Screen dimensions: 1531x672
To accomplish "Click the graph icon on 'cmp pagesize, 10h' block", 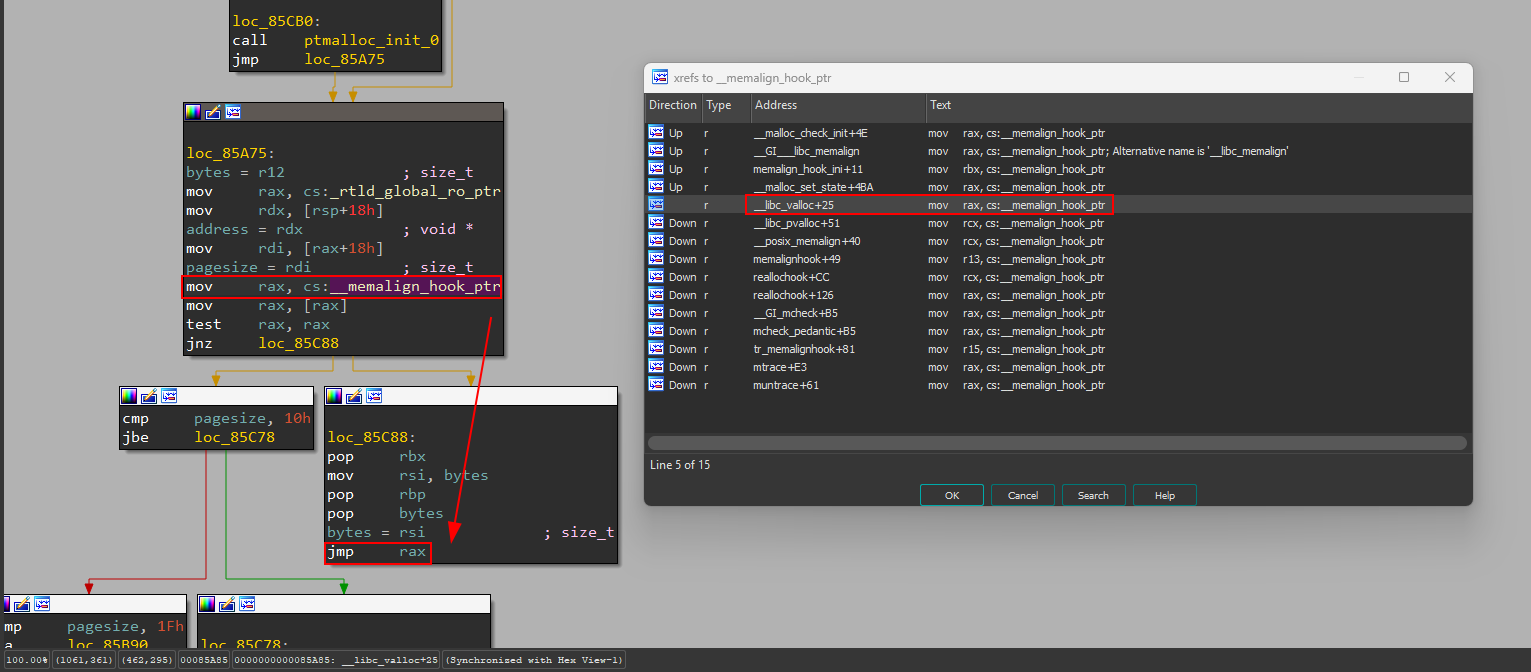I will (168, 396).
